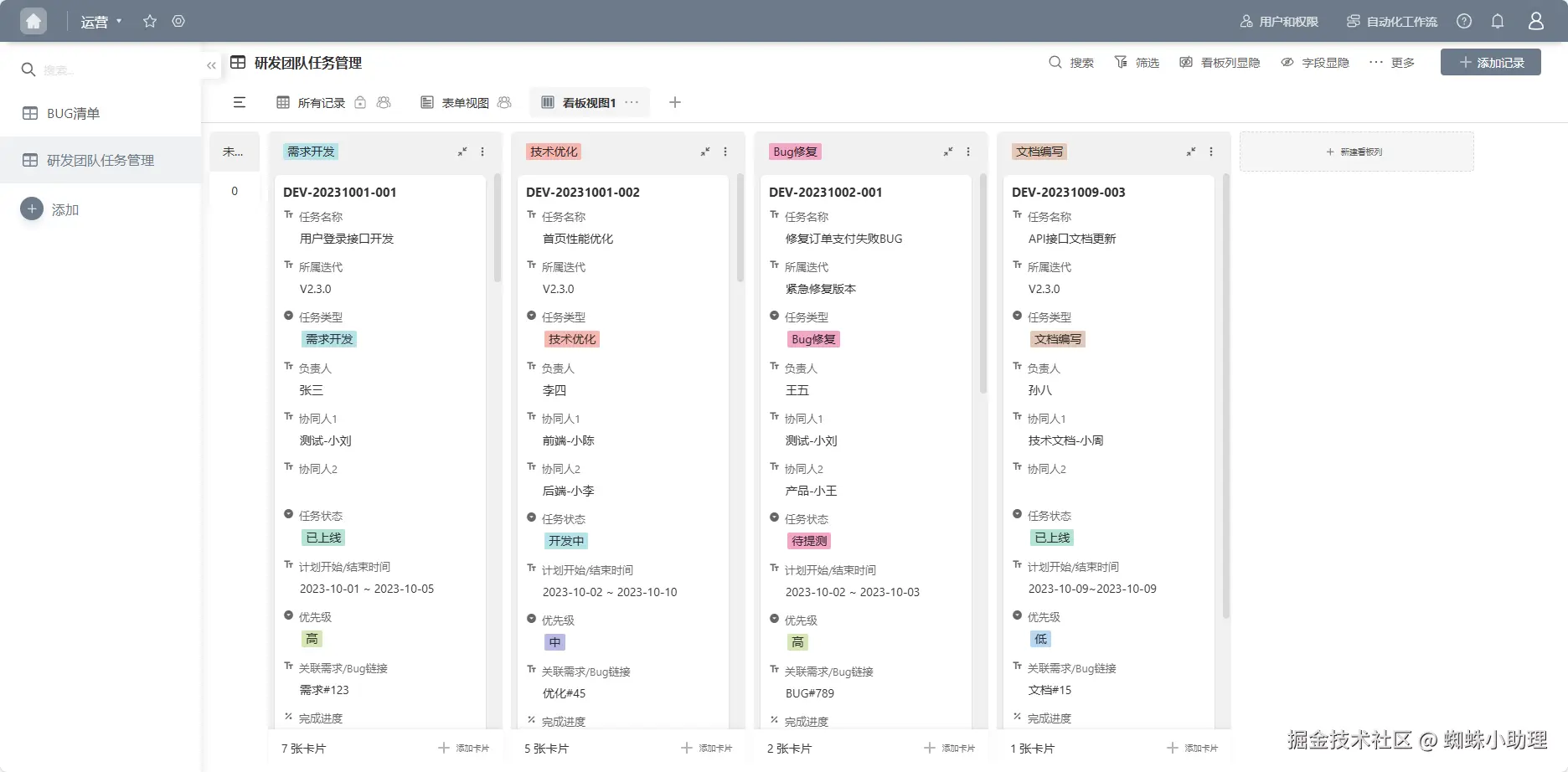Collapse the Bug修复 column
This screenshot has height=772, width=1568.
click(x=948, y=152)
